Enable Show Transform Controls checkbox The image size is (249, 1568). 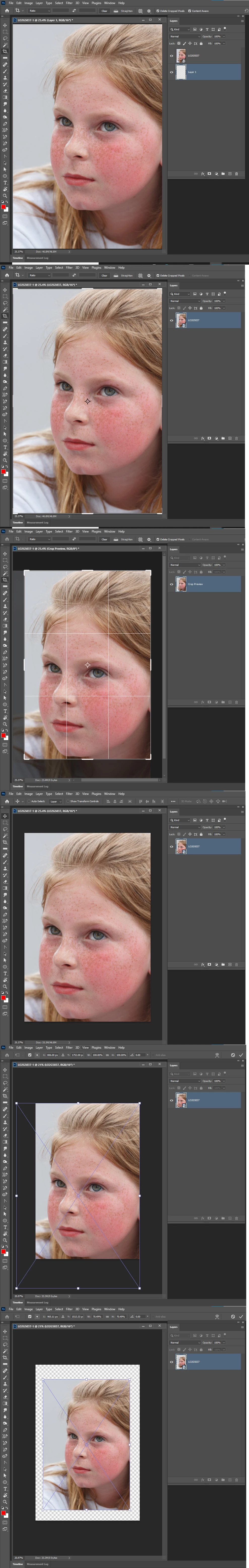68,801
